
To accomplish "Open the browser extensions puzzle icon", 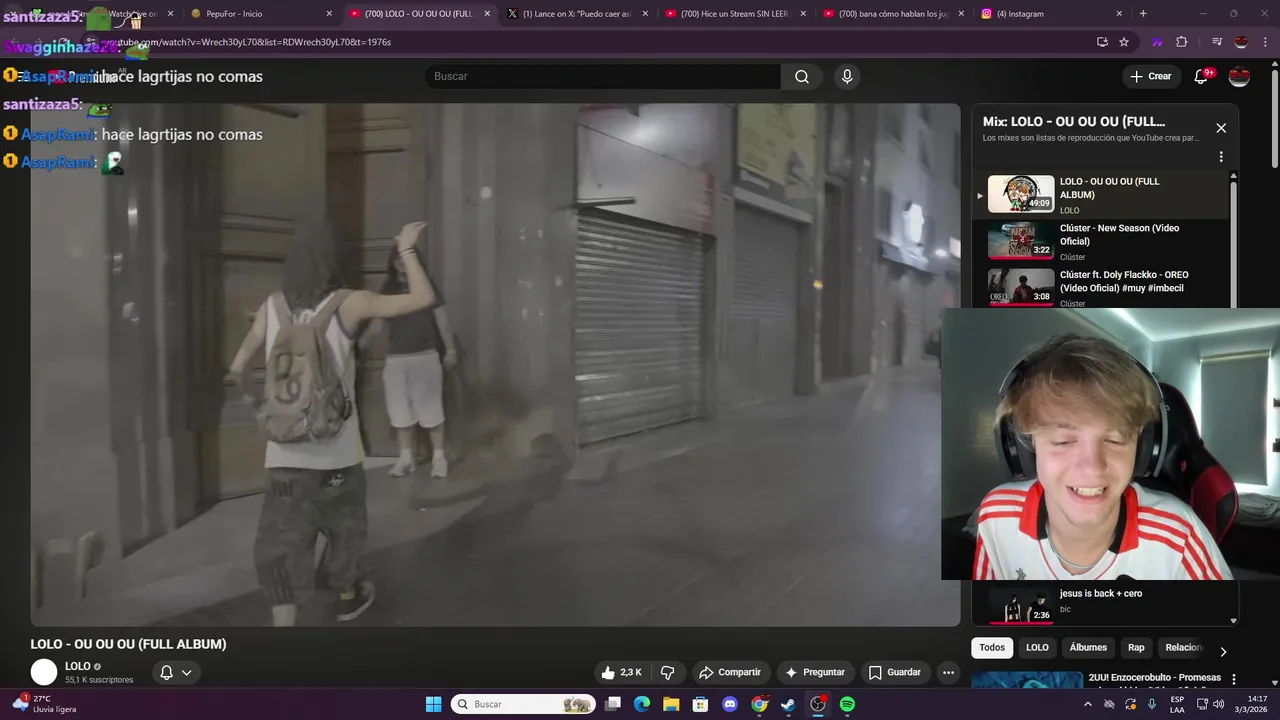I will point(1181,42).
